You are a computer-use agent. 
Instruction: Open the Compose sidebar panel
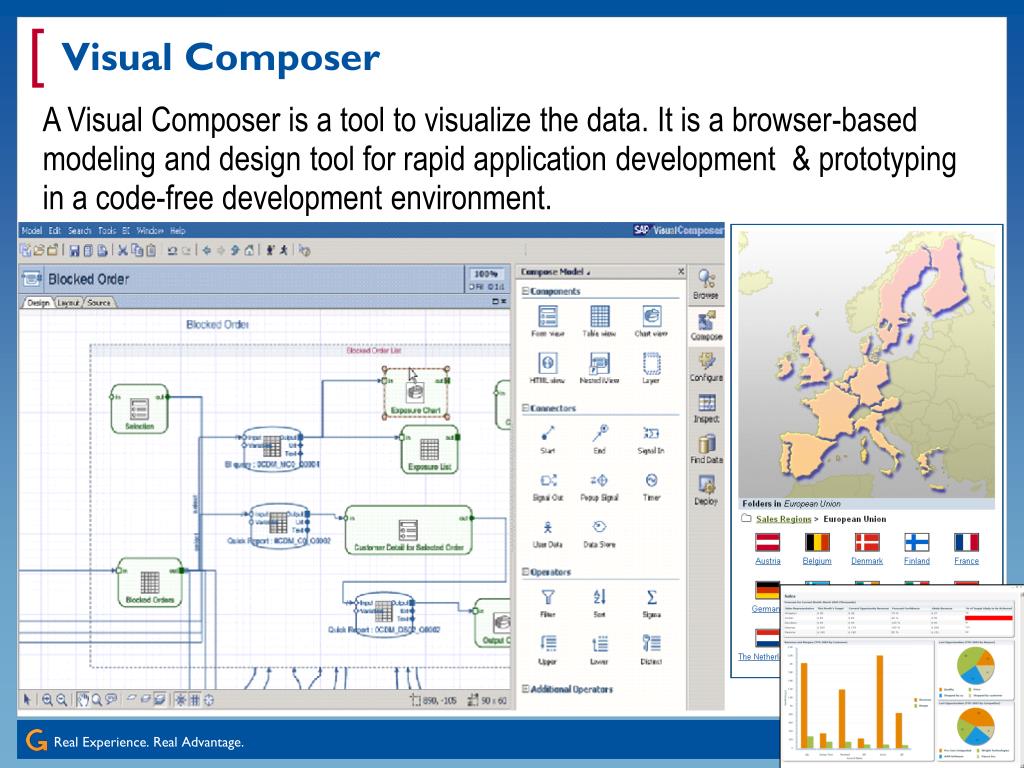point(706,326)
